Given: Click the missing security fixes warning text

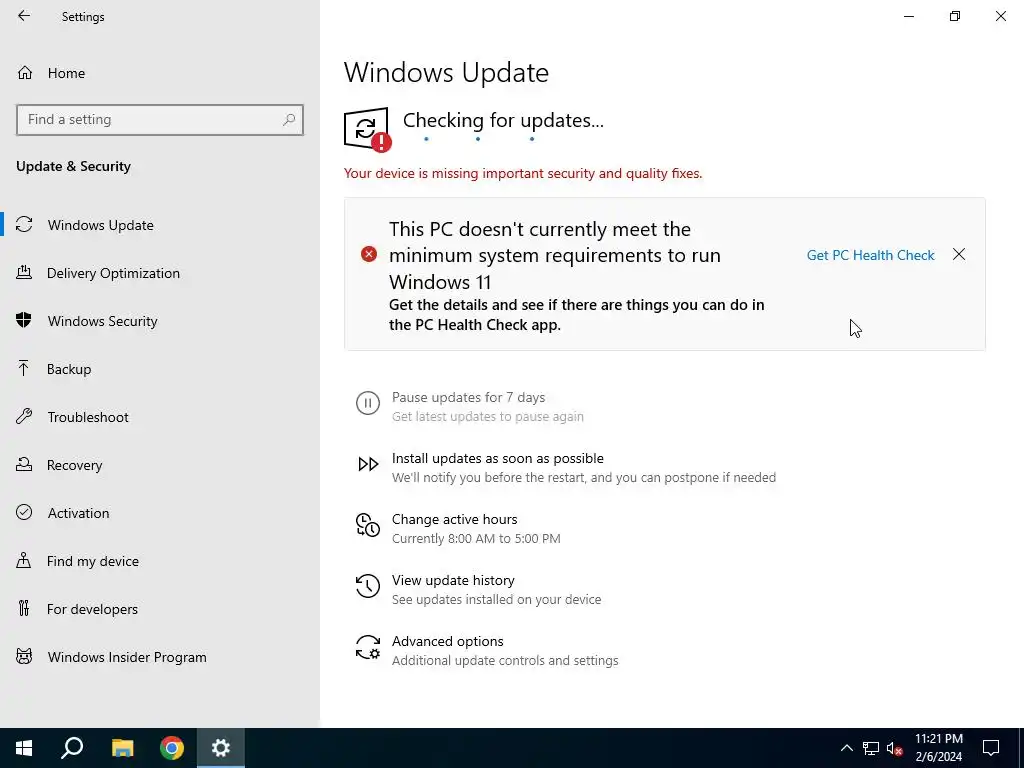Looking at the screenshot, I should coord(523,173).
